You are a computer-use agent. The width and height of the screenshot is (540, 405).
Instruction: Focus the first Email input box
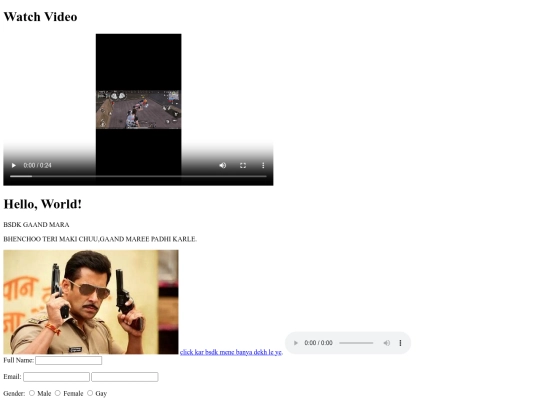[x=56, y=377]
